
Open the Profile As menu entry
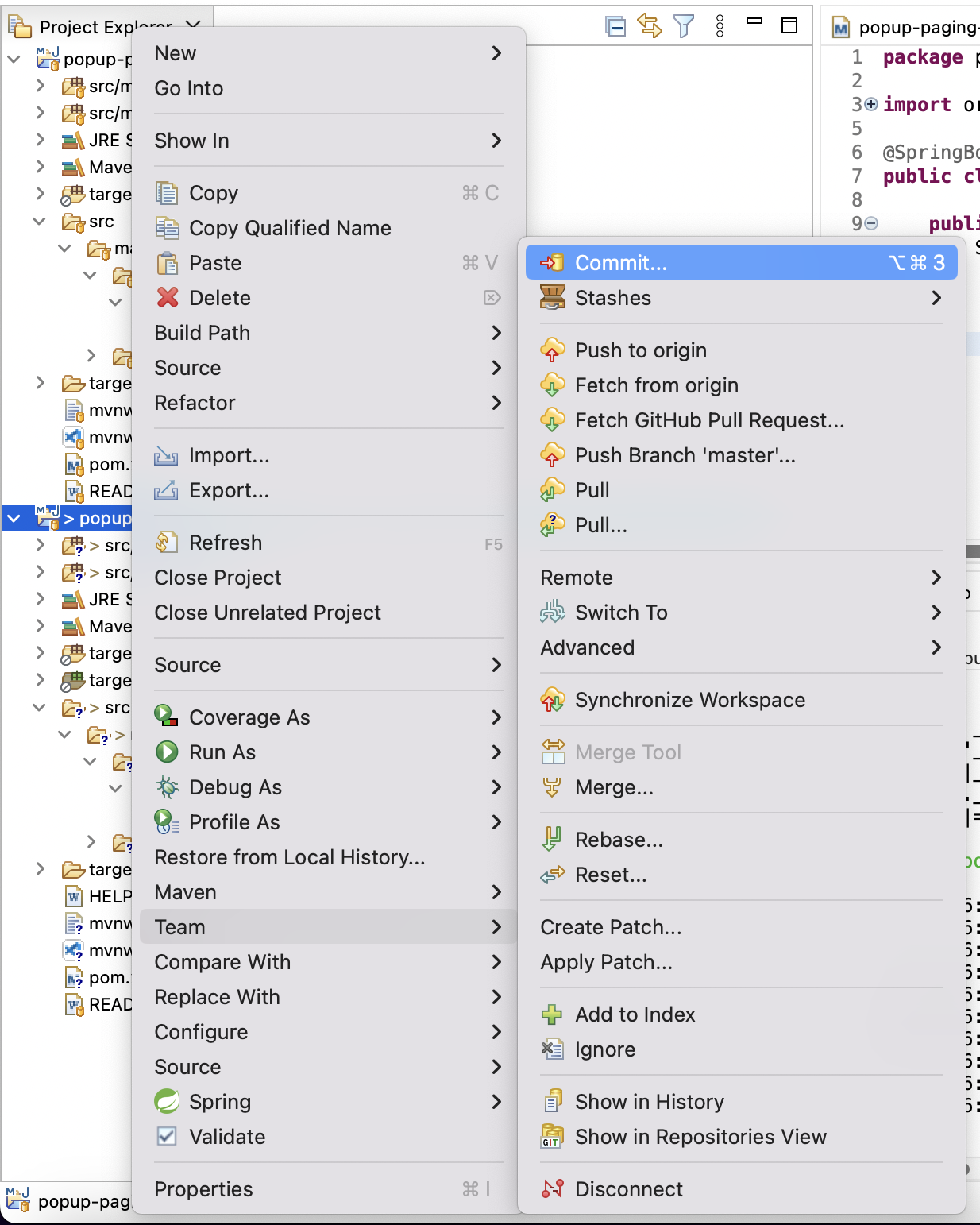[328, 822]
